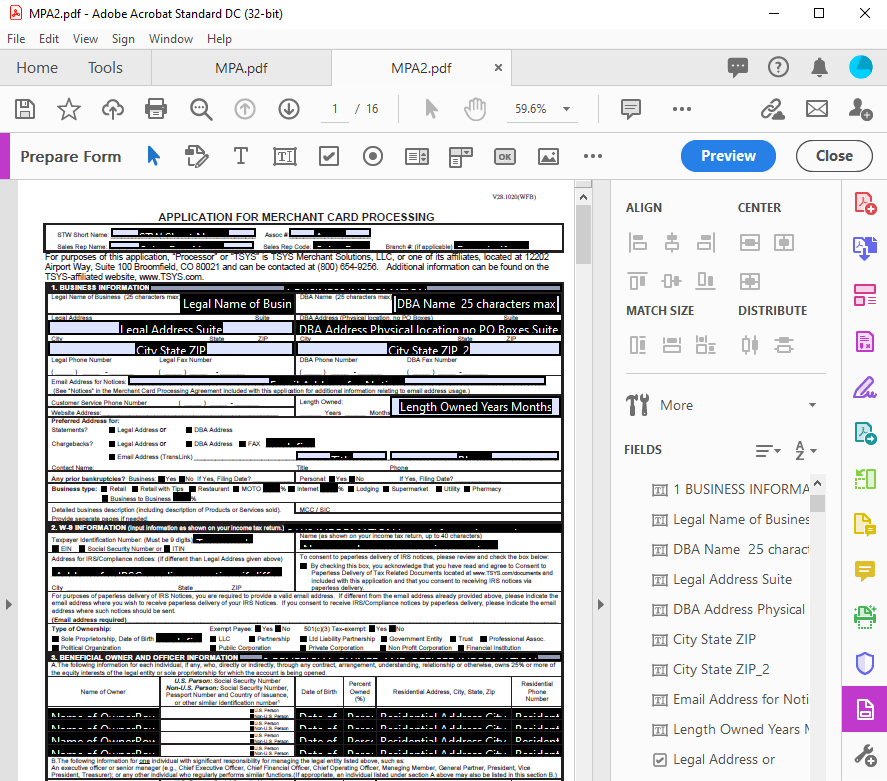Expand the left navigation pane arrow

tap(8, 605)
